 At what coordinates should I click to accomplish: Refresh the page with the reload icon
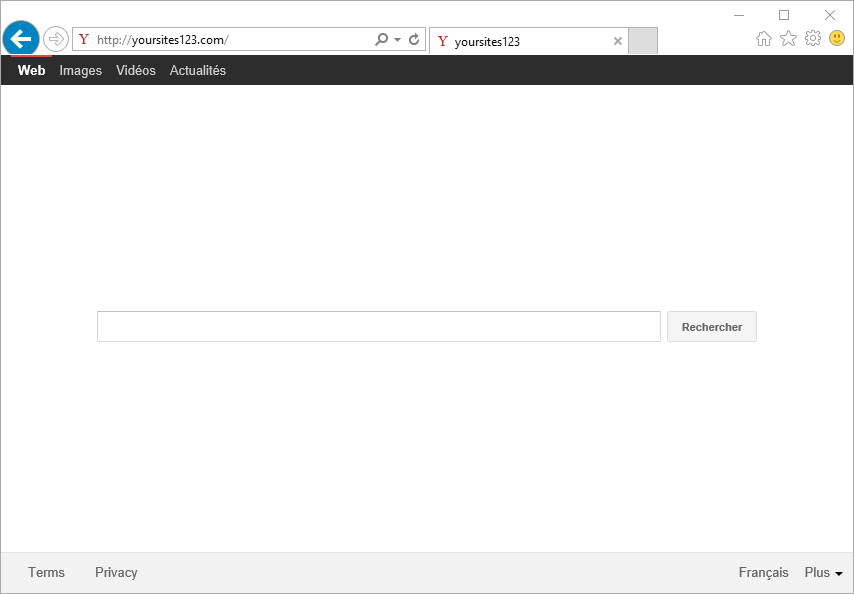click(x=414, y=39)
